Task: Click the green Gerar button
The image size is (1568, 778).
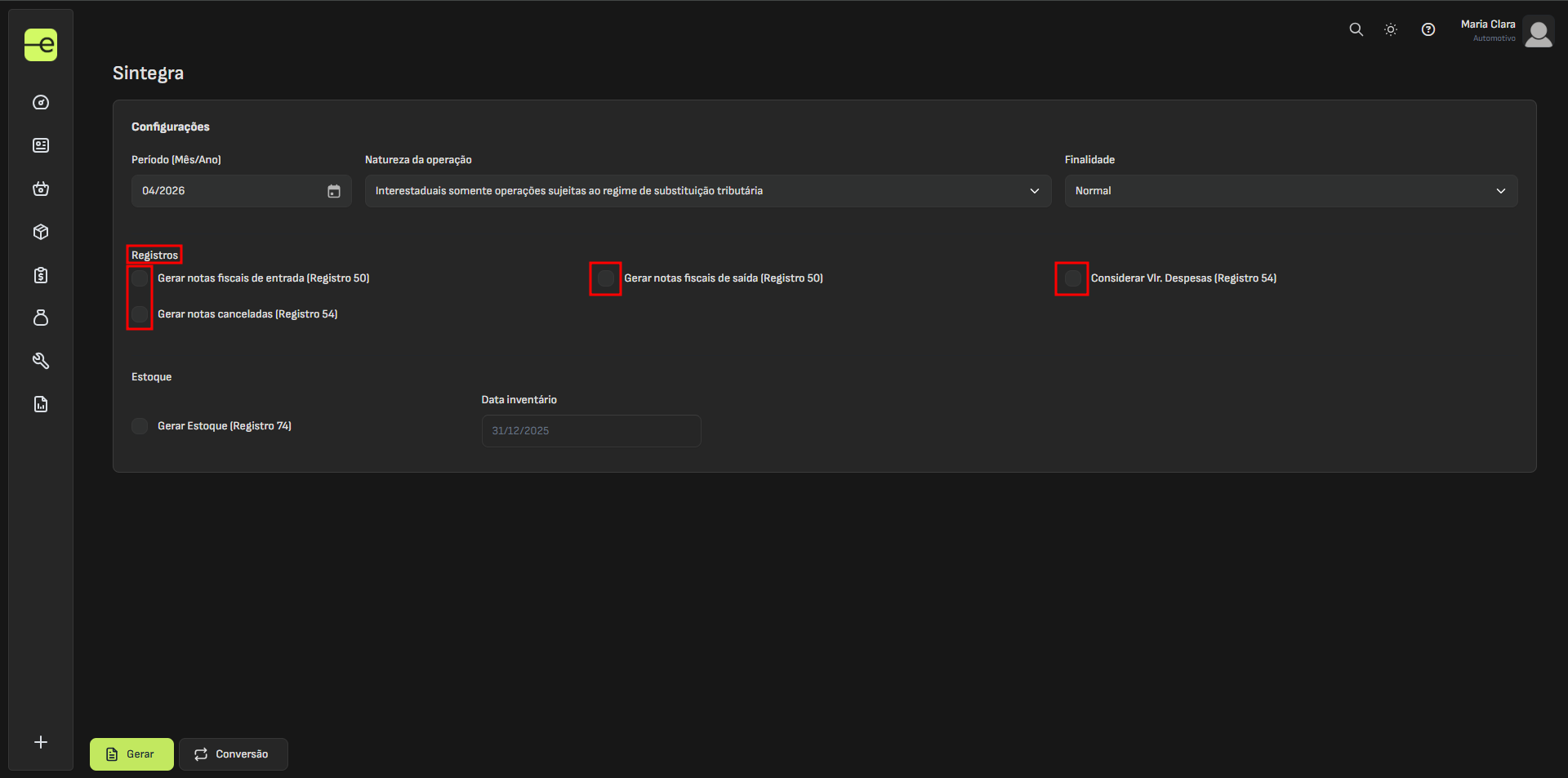Action: tap(131, 754)
